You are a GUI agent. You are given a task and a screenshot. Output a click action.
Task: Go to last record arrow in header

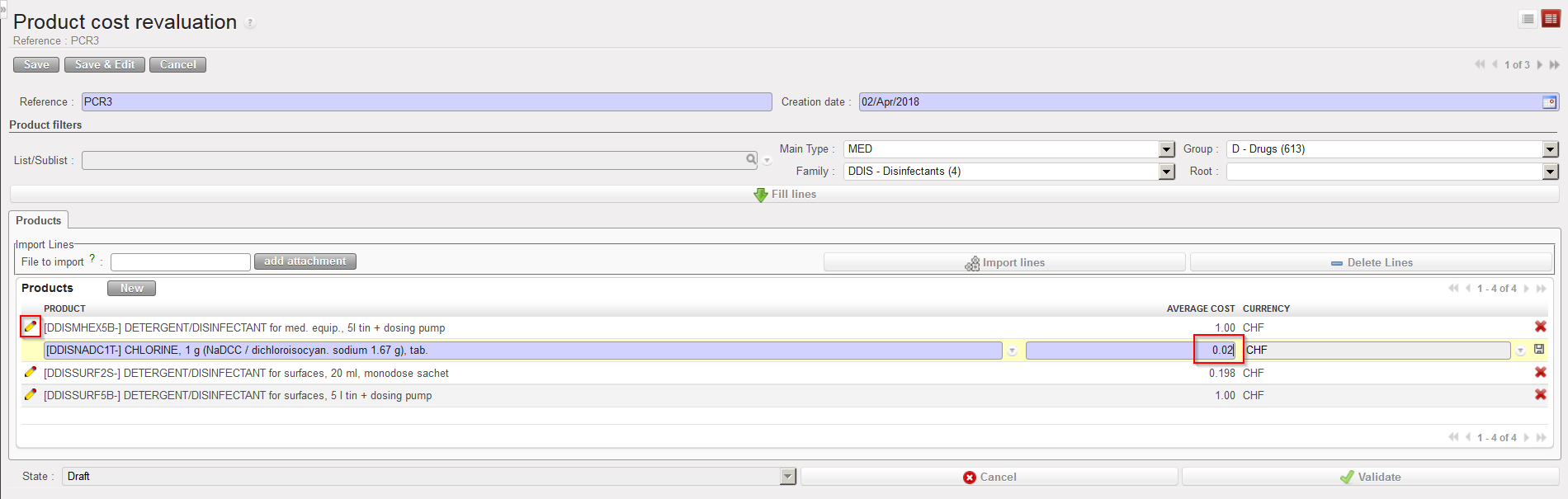1554,64
